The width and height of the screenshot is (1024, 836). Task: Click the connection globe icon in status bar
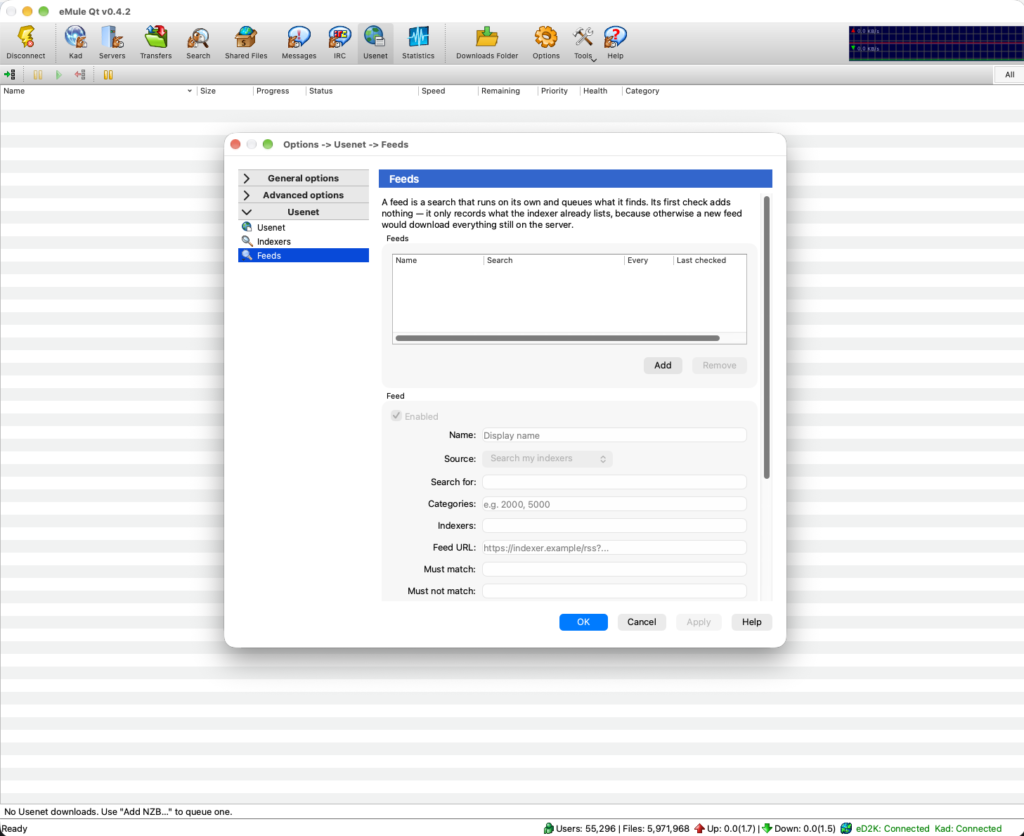click(x=846, y=828)
